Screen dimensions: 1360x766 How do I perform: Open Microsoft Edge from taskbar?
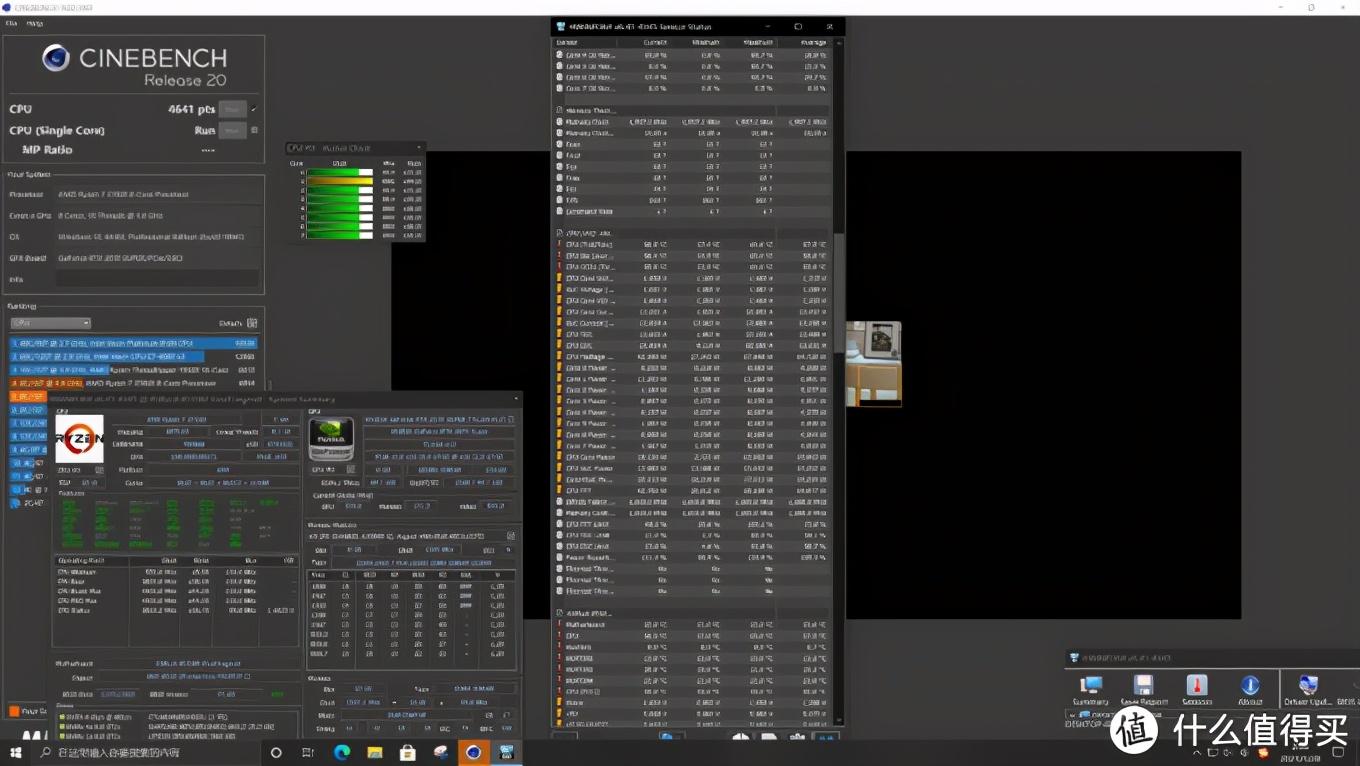click(x=342, y=753)
